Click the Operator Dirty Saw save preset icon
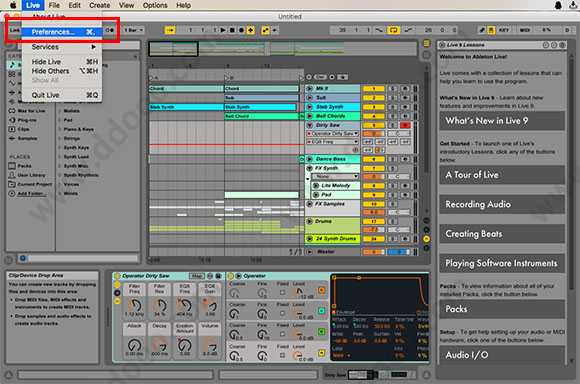The image size is (580, 384). (218, 276)
